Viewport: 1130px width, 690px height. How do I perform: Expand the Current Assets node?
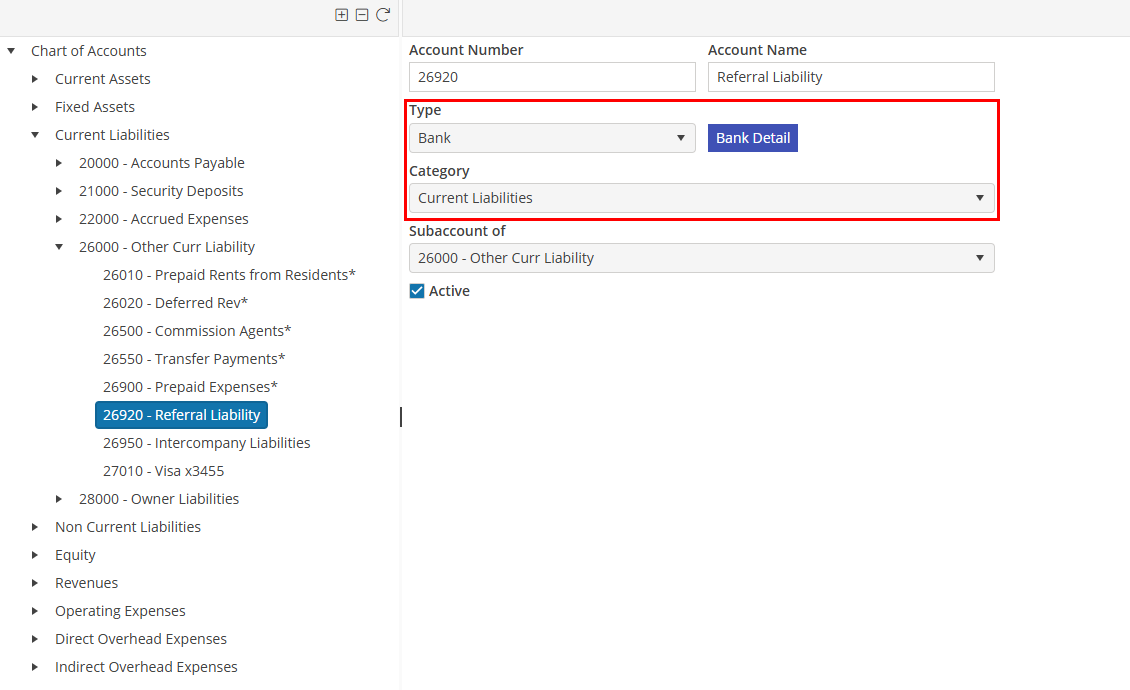click(35, 79)
